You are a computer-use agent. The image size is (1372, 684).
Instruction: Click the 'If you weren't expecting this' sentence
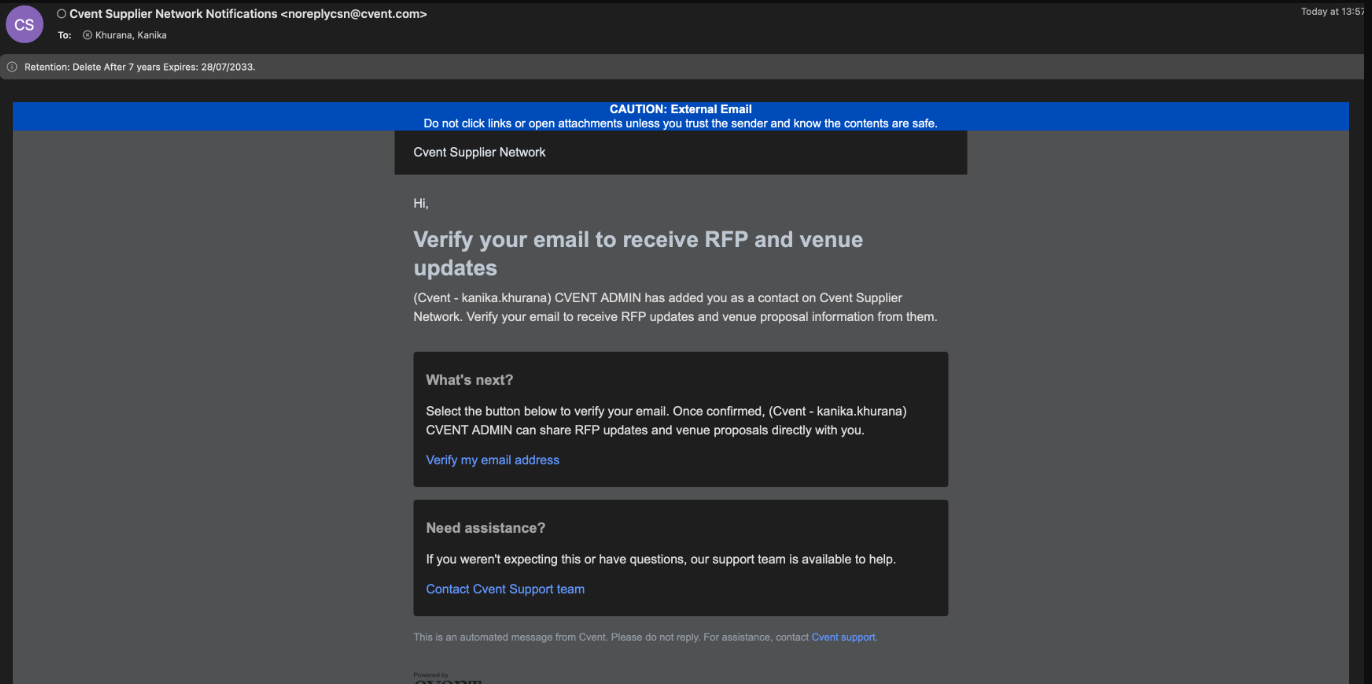tap(661, 559)
